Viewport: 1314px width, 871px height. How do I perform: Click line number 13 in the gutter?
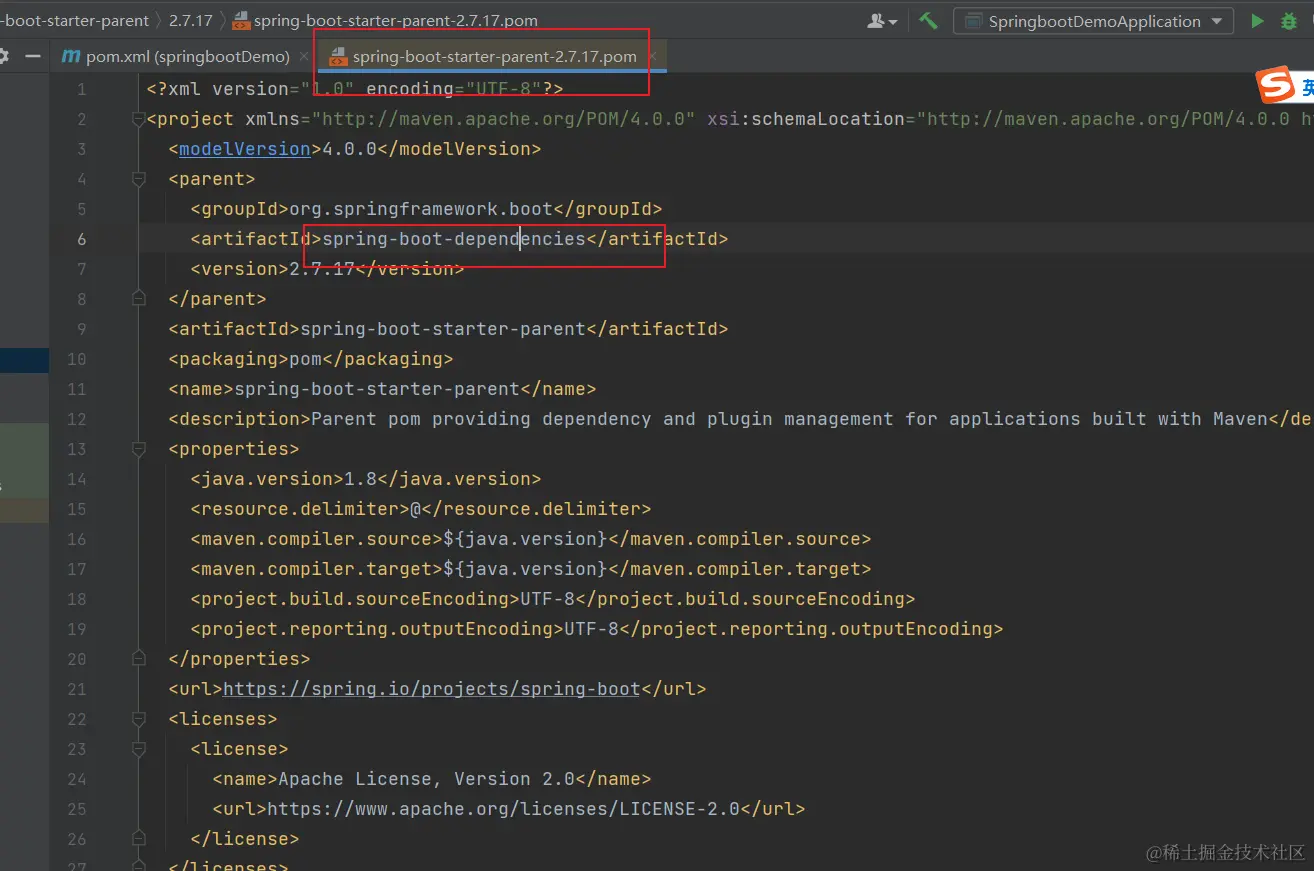[x=76, y=449]
